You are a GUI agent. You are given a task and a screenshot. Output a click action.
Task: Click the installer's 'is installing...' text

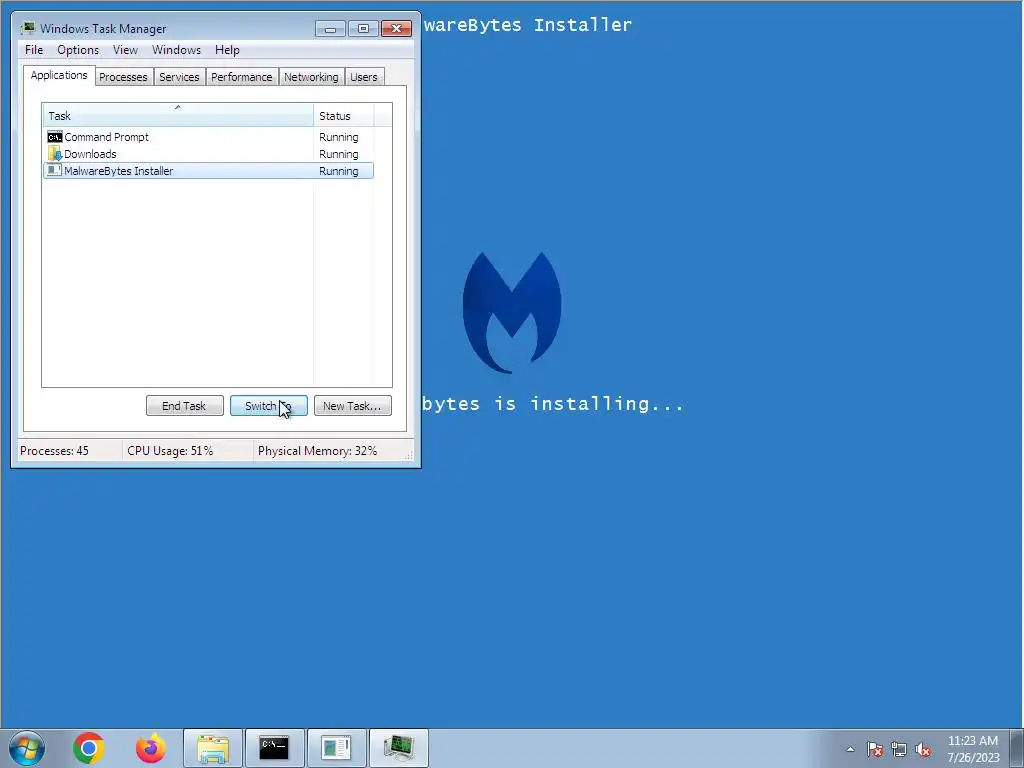click(x=588, y=404)
